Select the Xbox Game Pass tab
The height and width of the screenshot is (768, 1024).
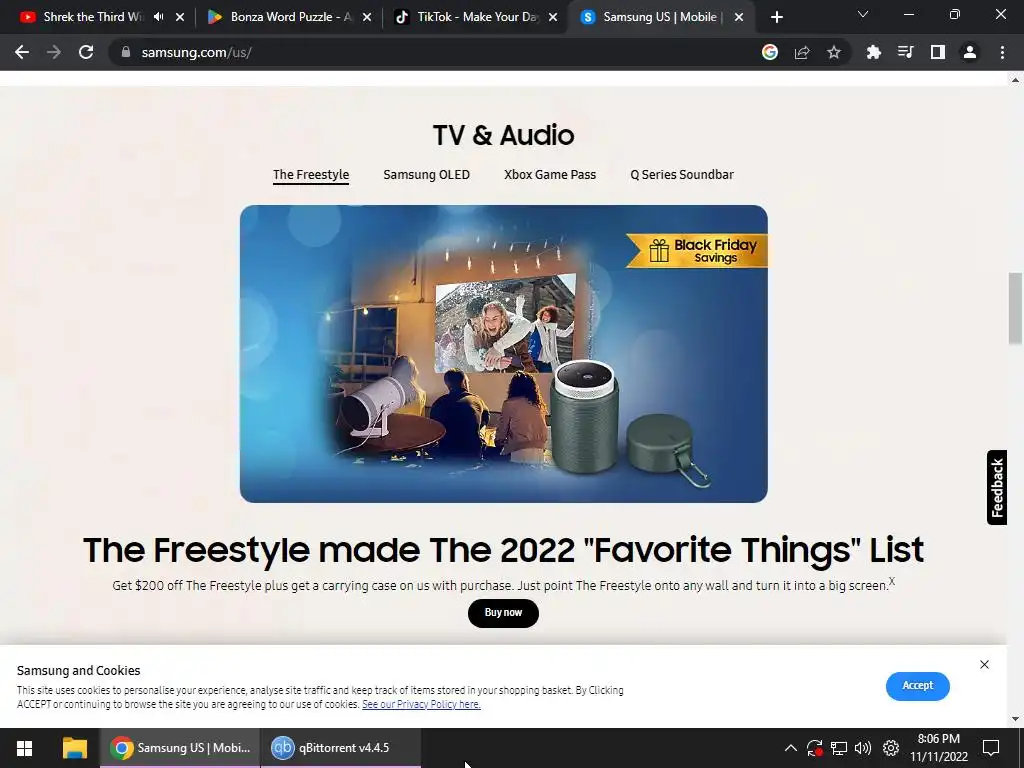(x=550, y=174)
